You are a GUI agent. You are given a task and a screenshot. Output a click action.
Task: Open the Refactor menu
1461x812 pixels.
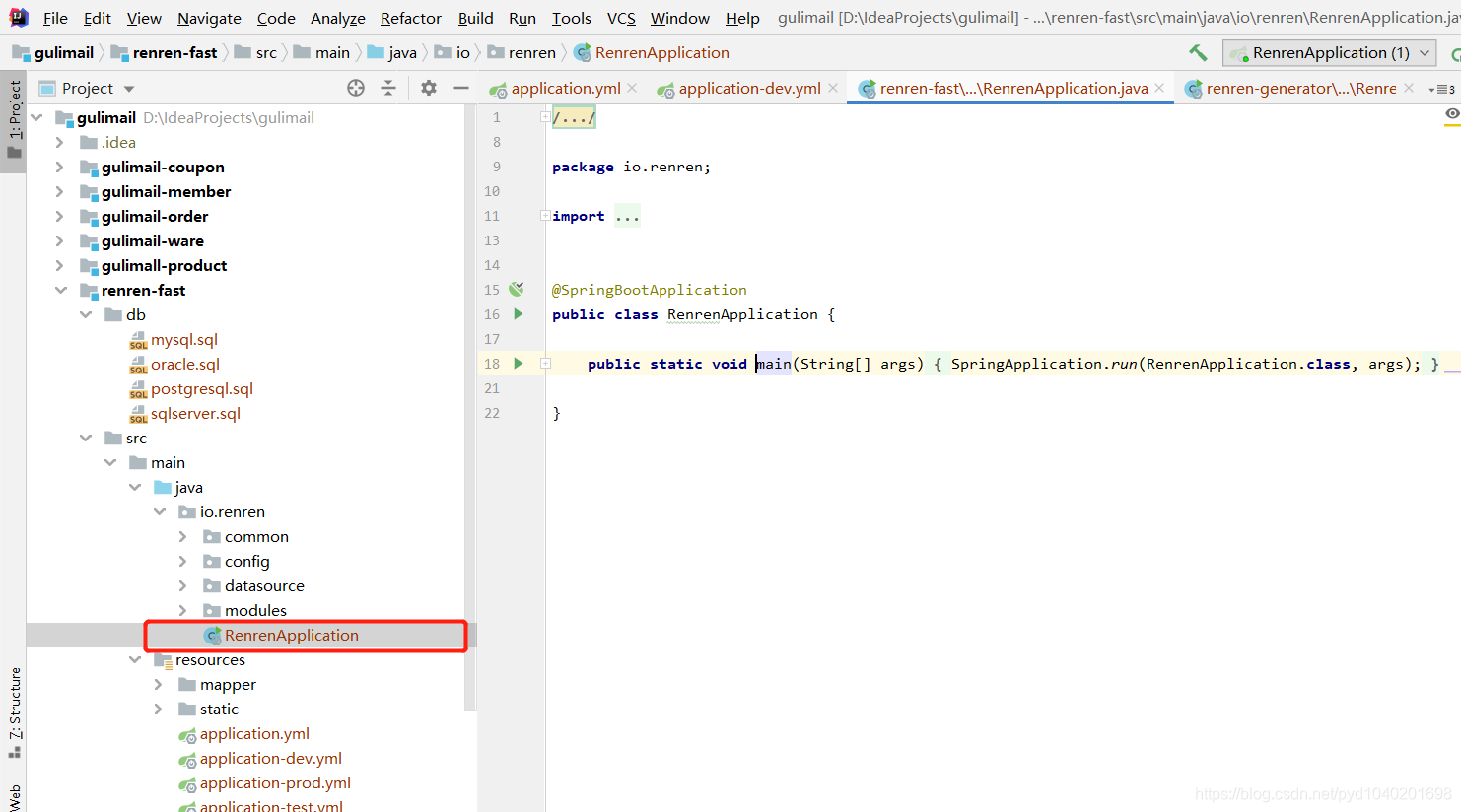411,18
